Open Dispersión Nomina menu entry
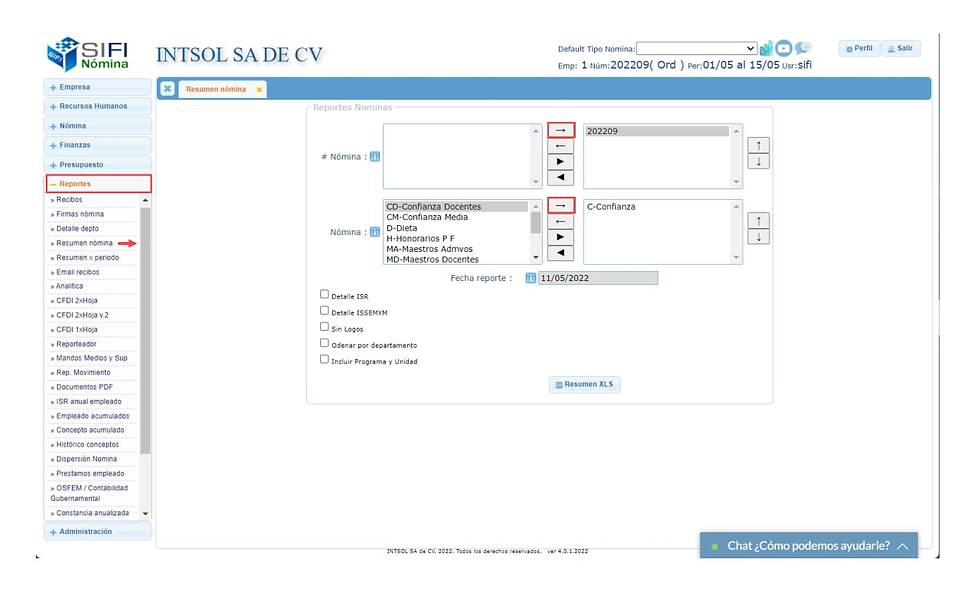Image resolution: width=980 pixels, height=592 pixels. pyautogui.click(x=86, y=459)
